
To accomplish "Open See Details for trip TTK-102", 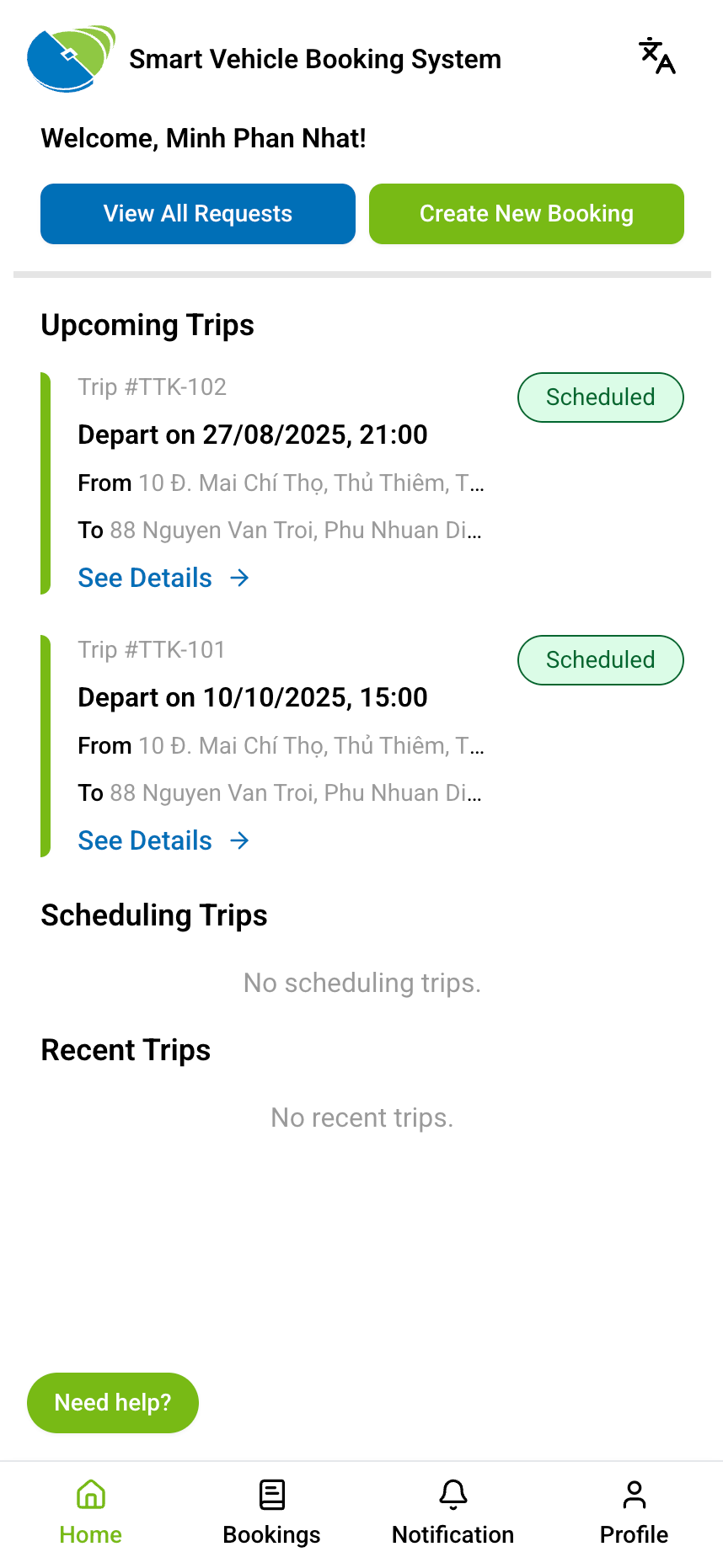I will tap(145, 578).
